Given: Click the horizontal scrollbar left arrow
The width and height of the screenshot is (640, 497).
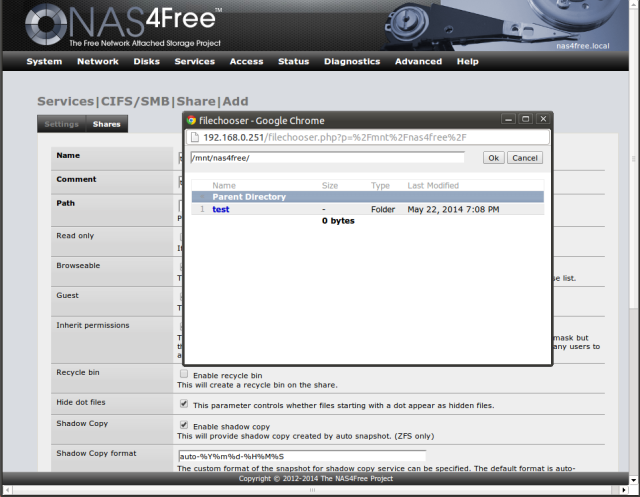Looking at the screenshot, I should (x=7, y=490).
